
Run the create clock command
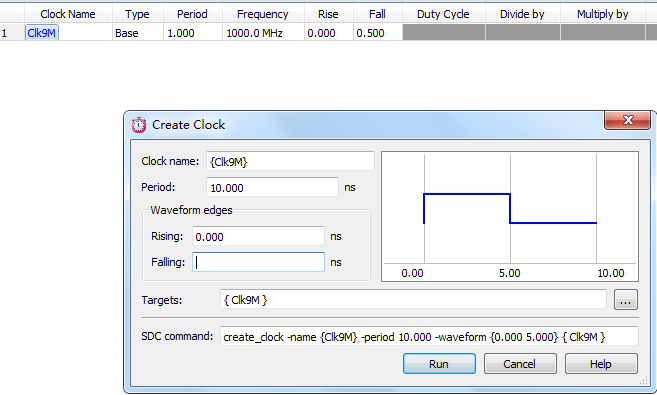coord(439,364)
